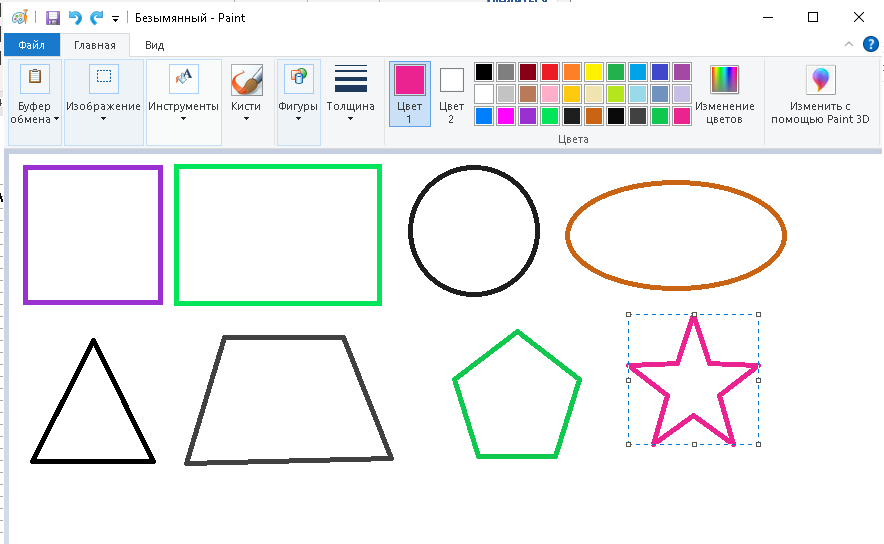Open Paint help question mark icon
Screen dimensions: 884x544
[x=870, y=44]
